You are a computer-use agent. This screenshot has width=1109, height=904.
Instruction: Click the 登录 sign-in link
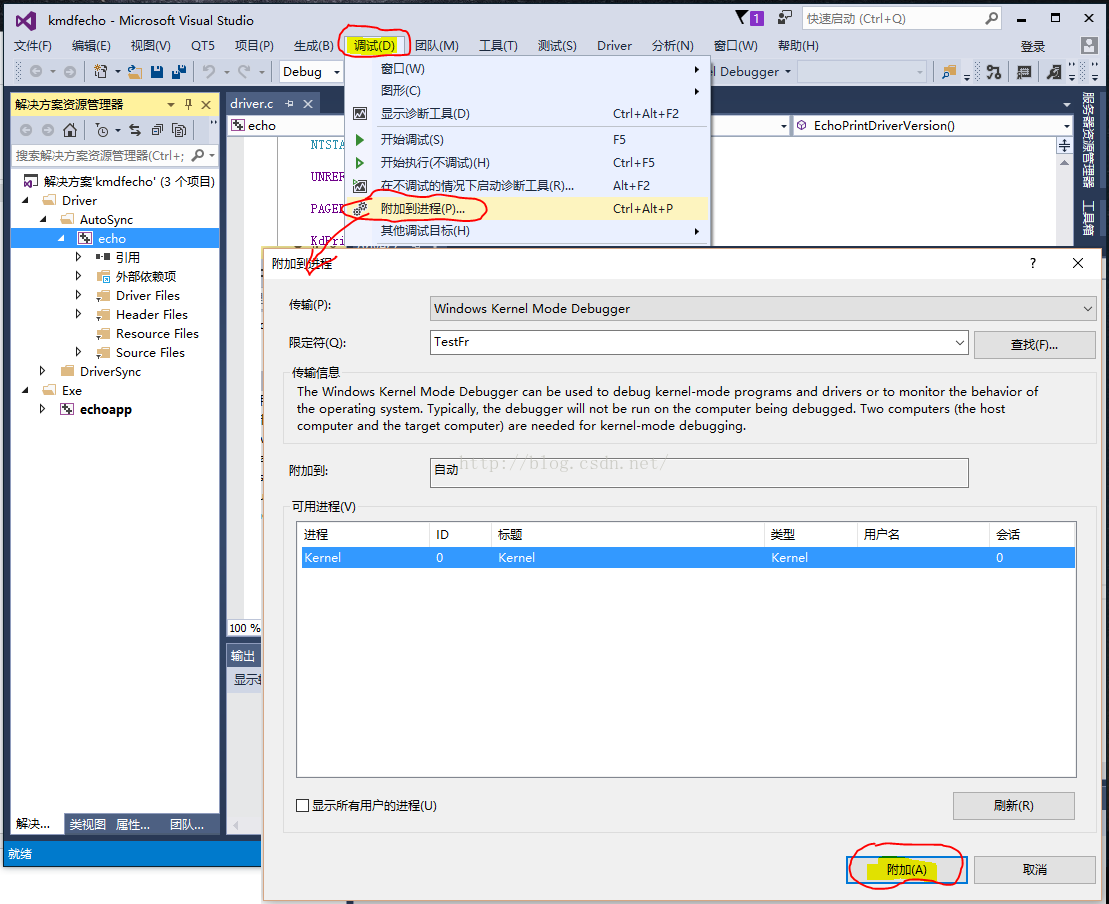tap(1032, 47)
